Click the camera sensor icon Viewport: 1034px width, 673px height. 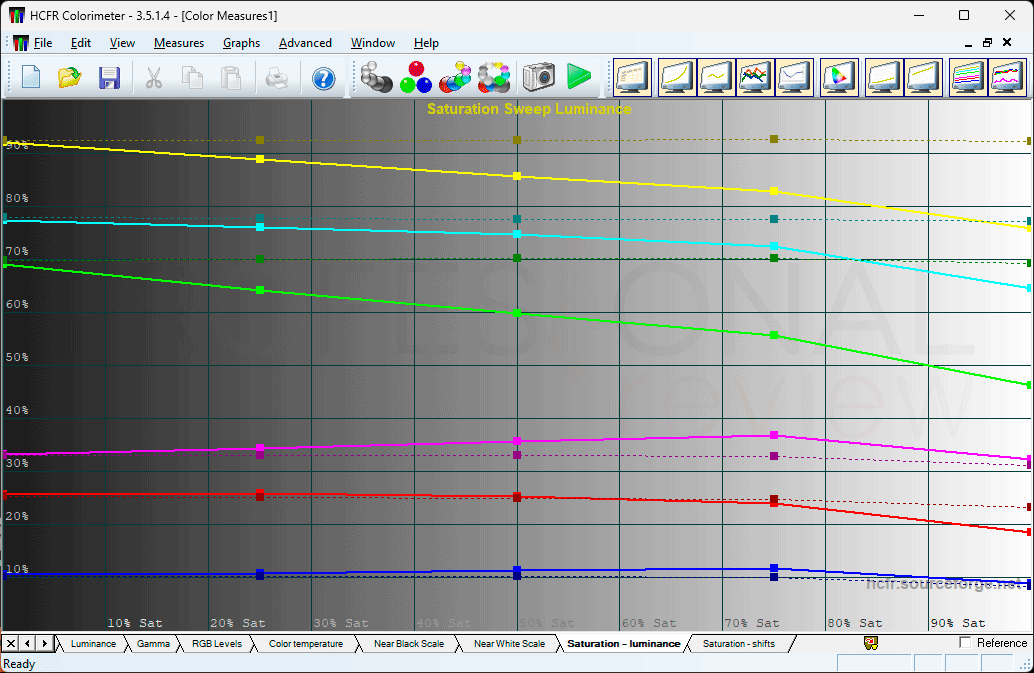(539, 77)
